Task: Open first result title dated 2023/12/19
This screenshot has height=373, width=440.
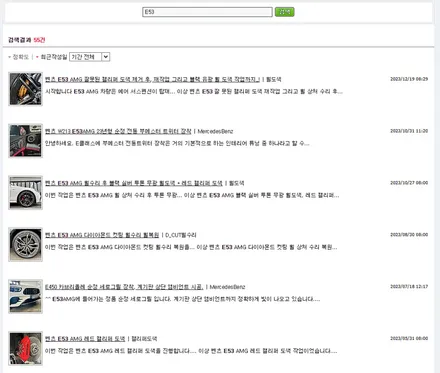Action: (152, 79)
